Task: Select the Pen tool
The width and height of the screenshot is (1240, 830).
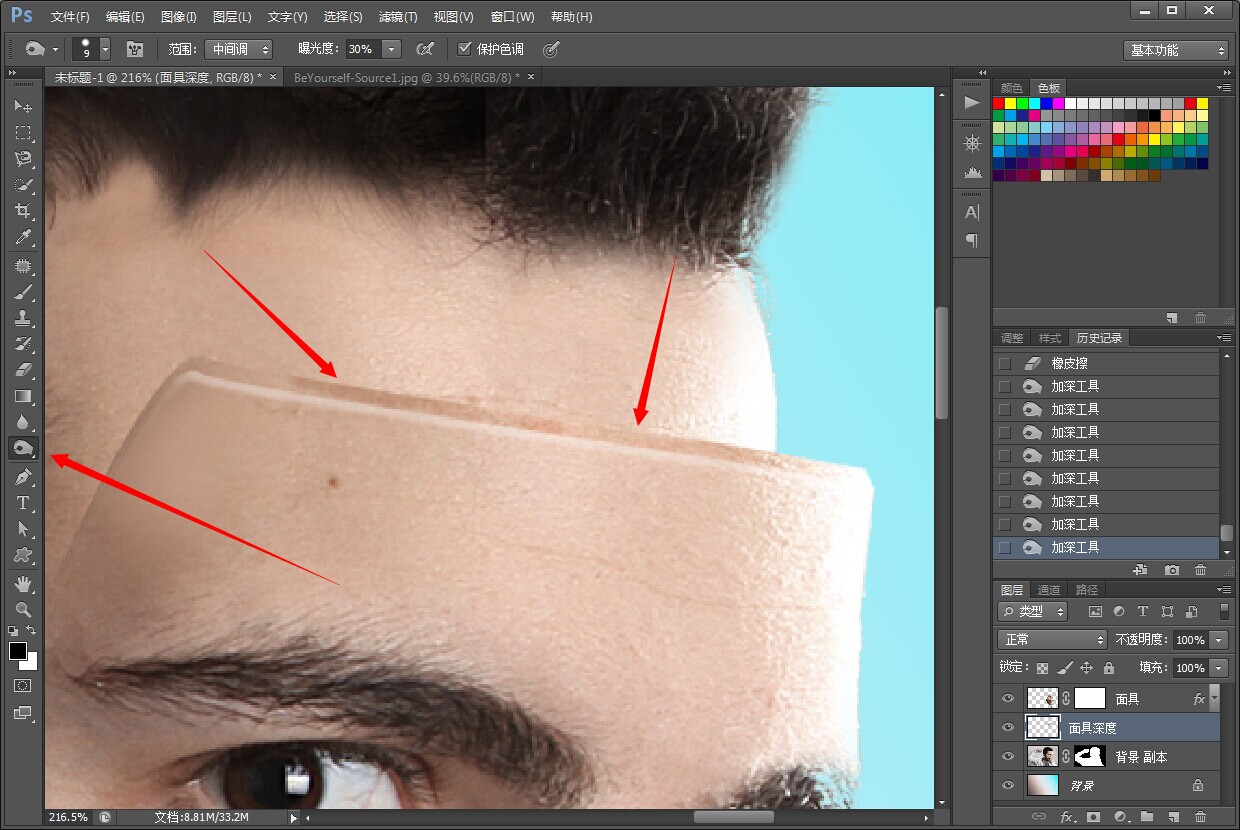Action: (23, 477)
